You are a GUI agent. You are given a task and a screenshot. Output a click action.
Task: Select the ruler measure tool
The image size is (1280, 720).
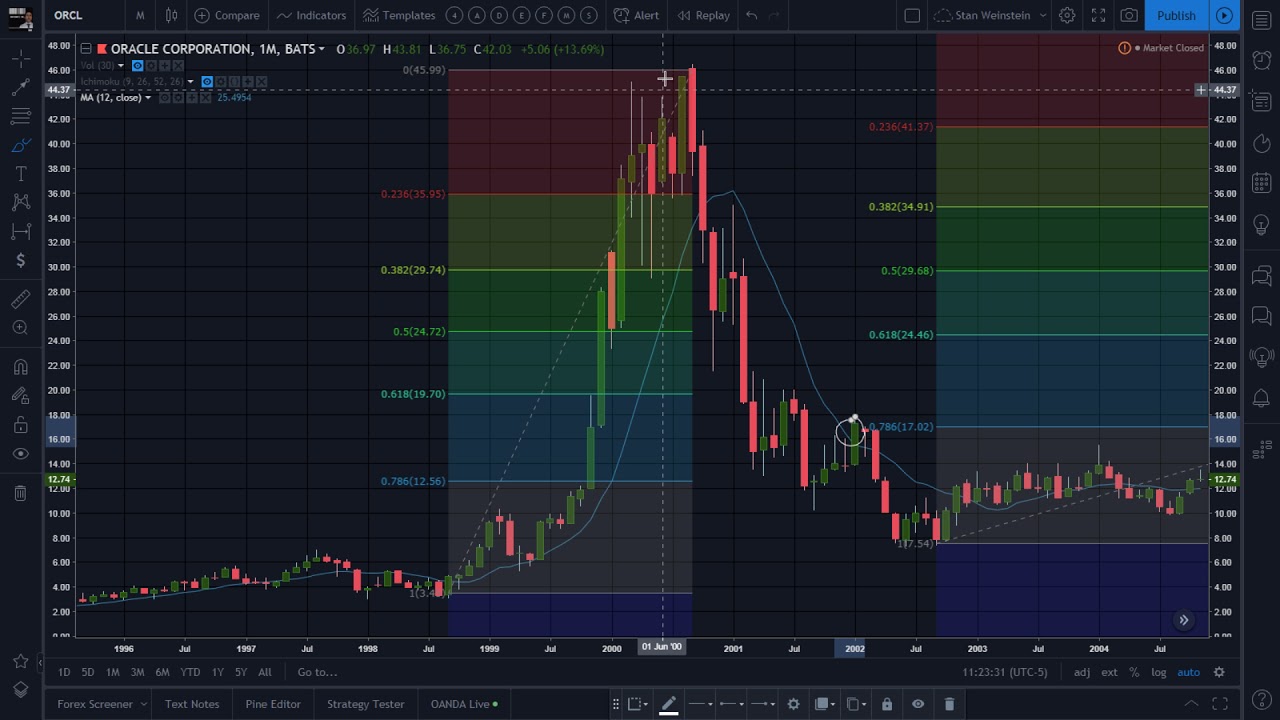[20, 299]
